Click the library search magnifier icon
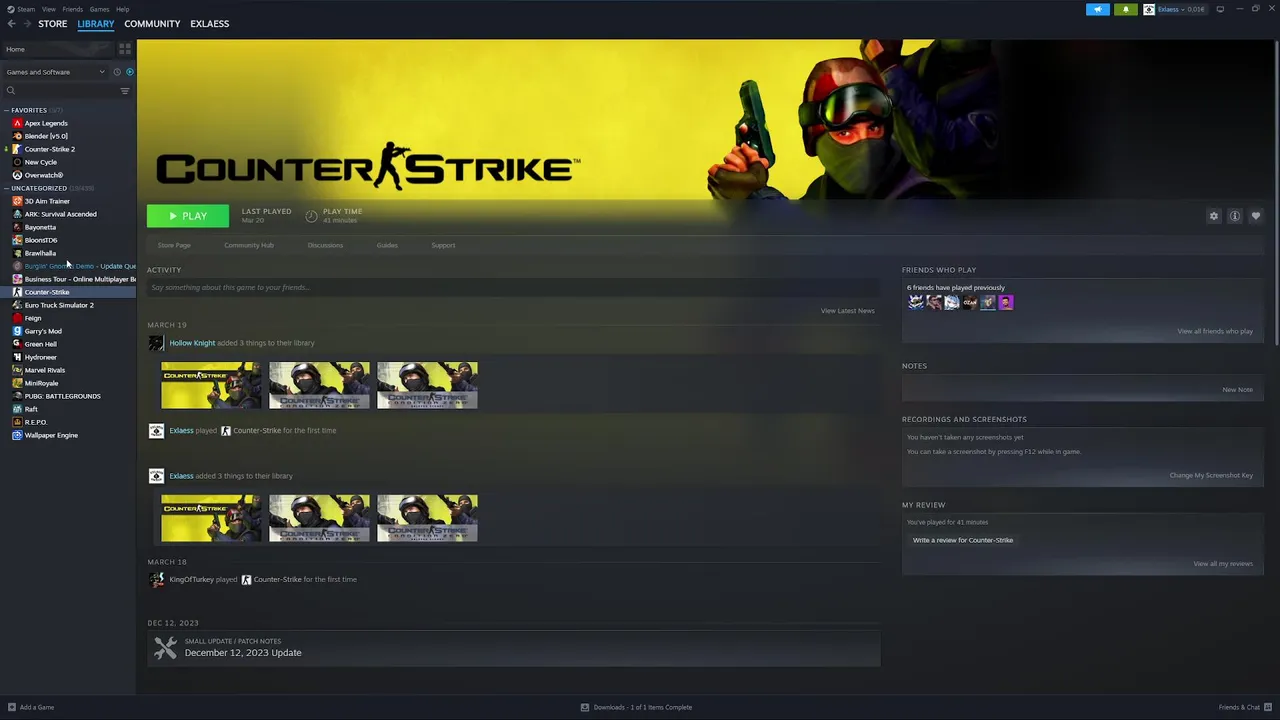1280x720 pixels. 11,91
